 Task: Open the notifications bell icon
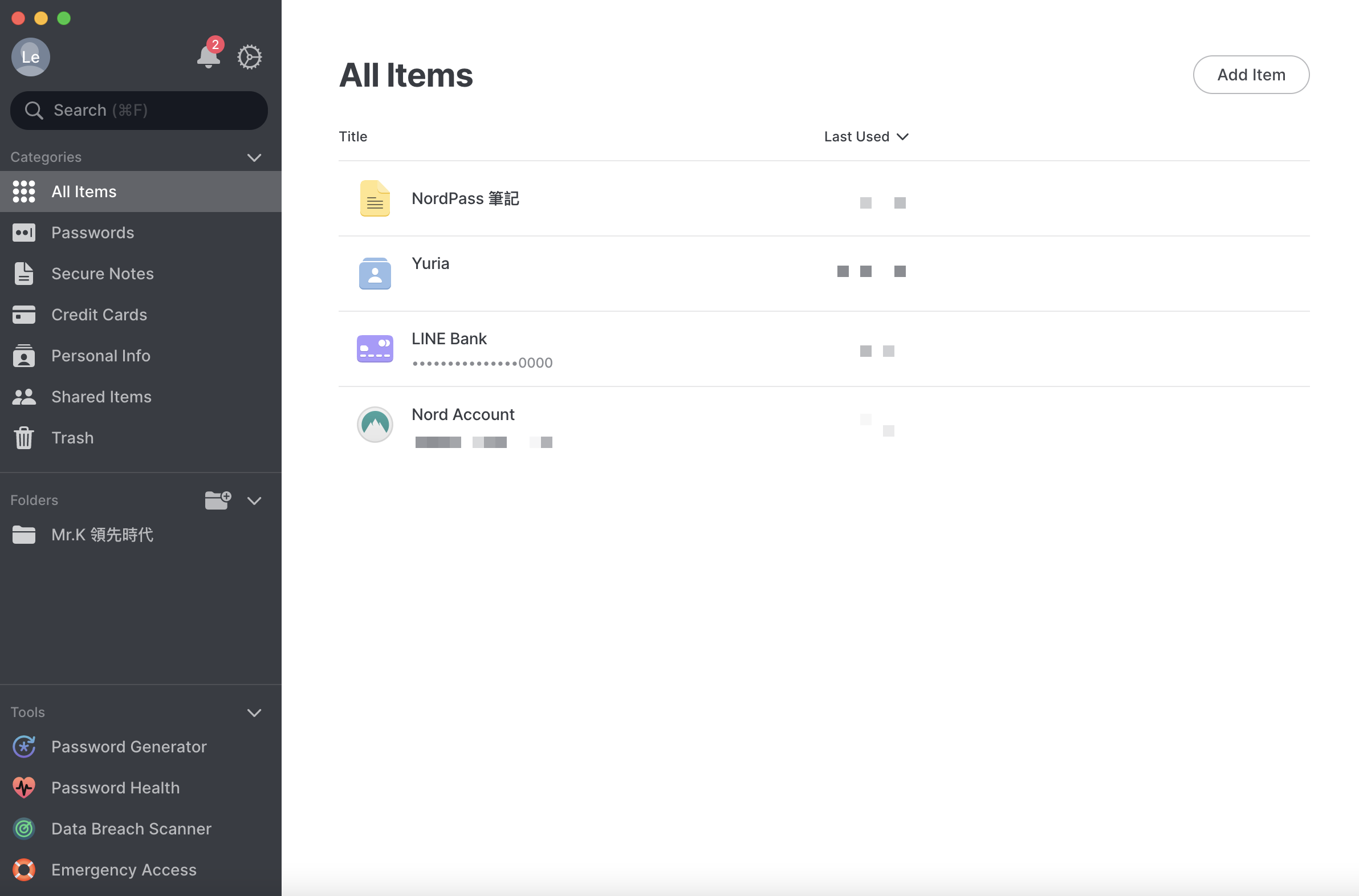coord(209,55)
